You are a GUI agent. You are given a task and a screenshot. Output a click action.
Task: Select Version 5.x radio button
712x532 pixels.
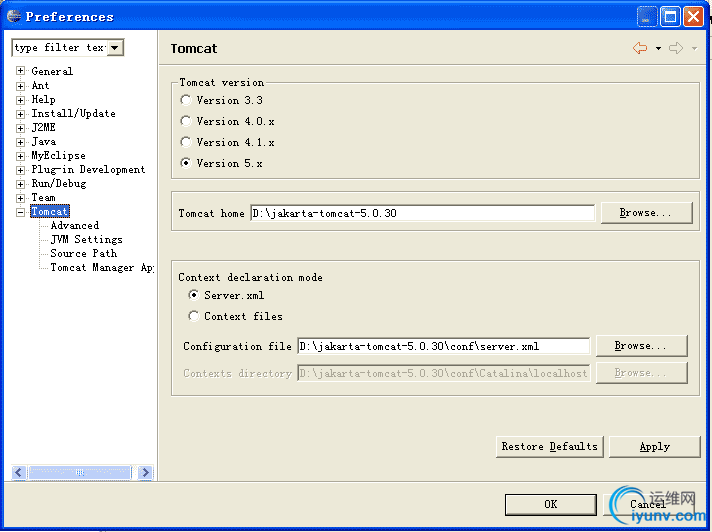(185, 163)
